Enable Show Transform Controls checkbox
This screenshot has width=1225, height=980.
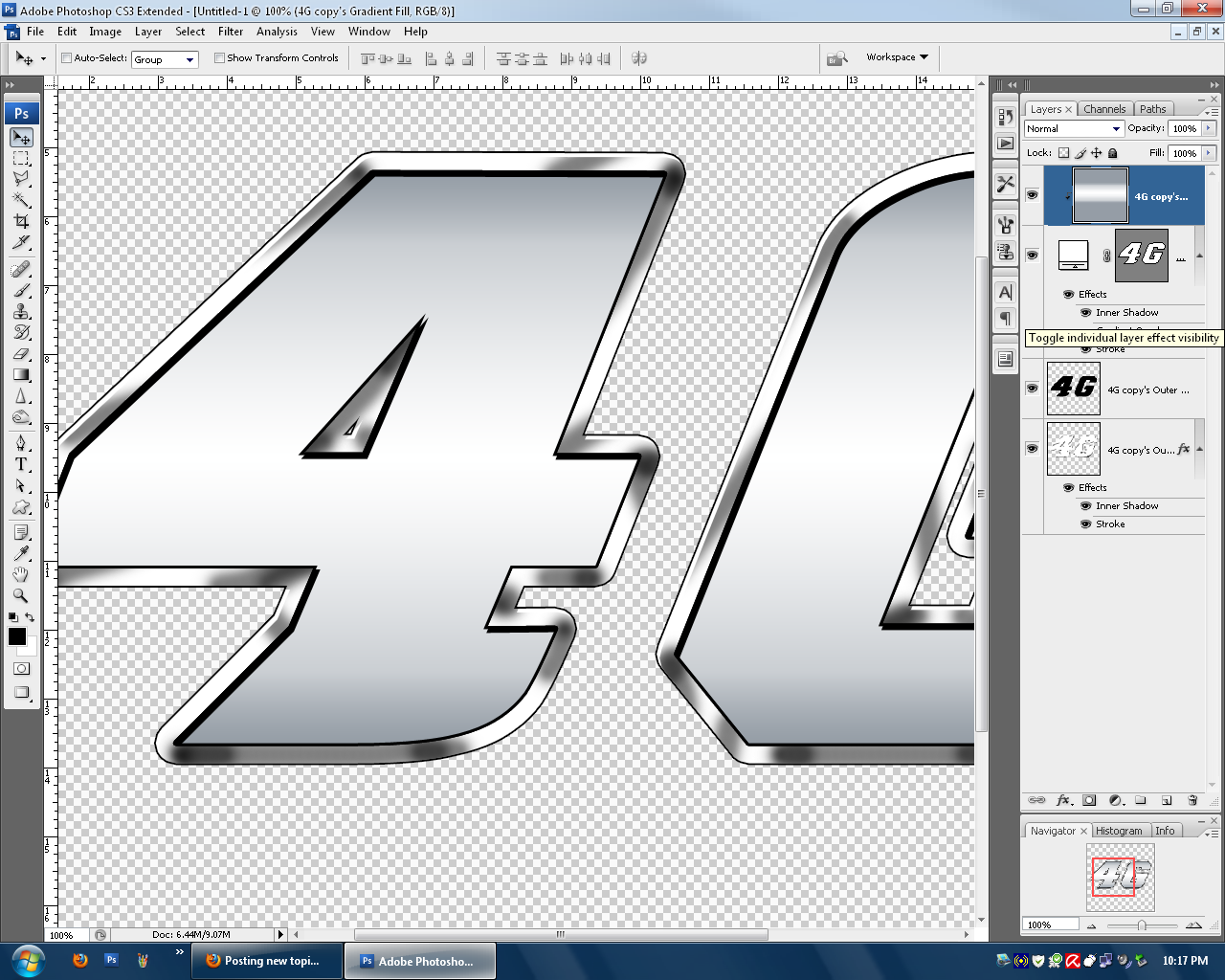[219, 58]
